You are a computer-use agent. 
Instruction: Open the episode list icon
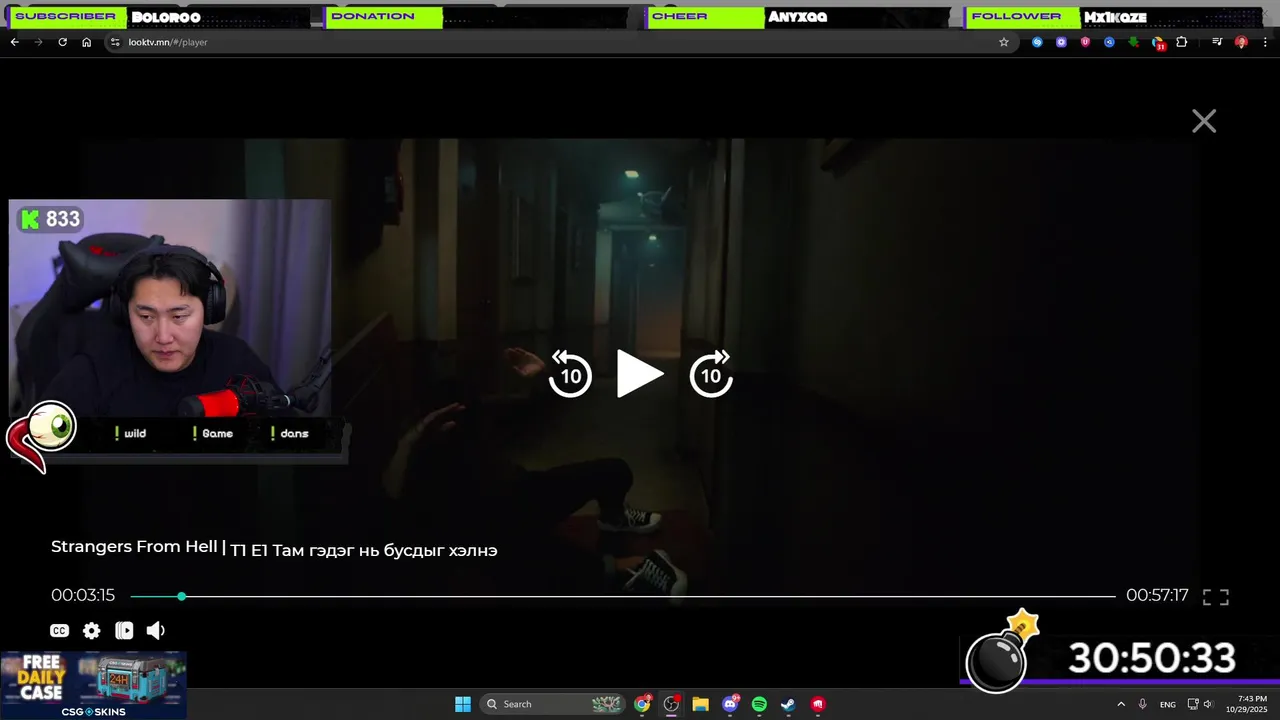(124, 631)
